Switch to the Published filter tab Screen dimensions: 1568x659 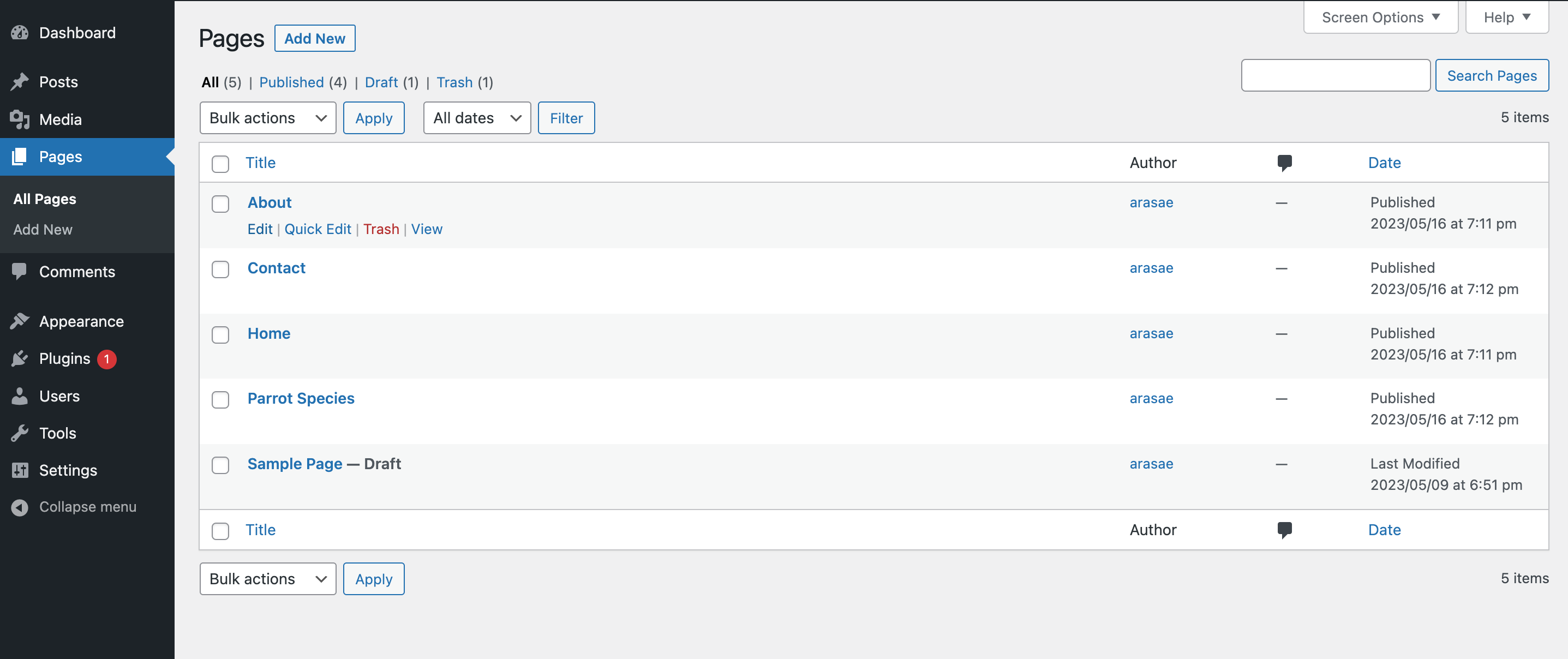(291, 82)
